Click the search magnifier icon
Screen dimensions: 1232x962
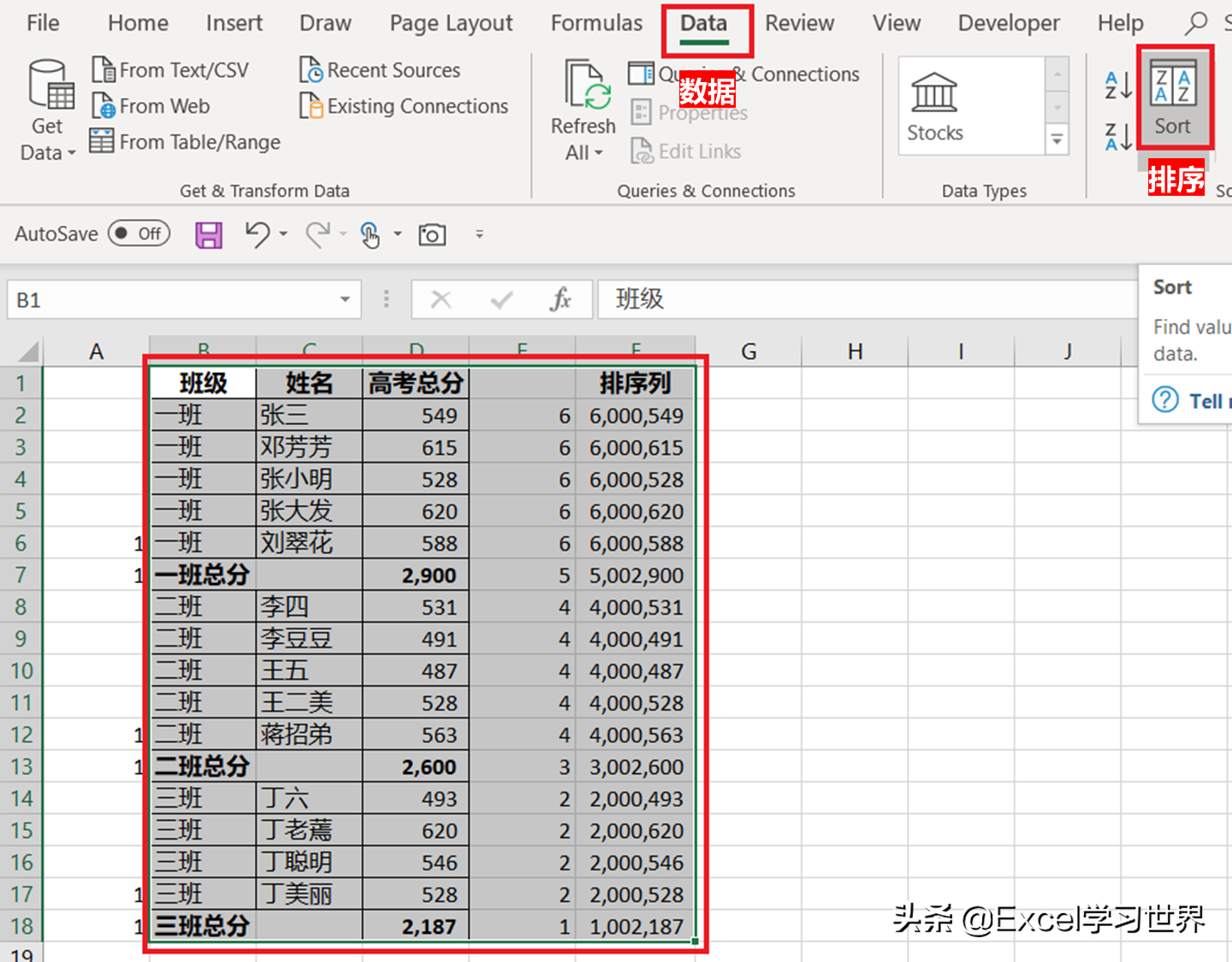point(1196,23)
